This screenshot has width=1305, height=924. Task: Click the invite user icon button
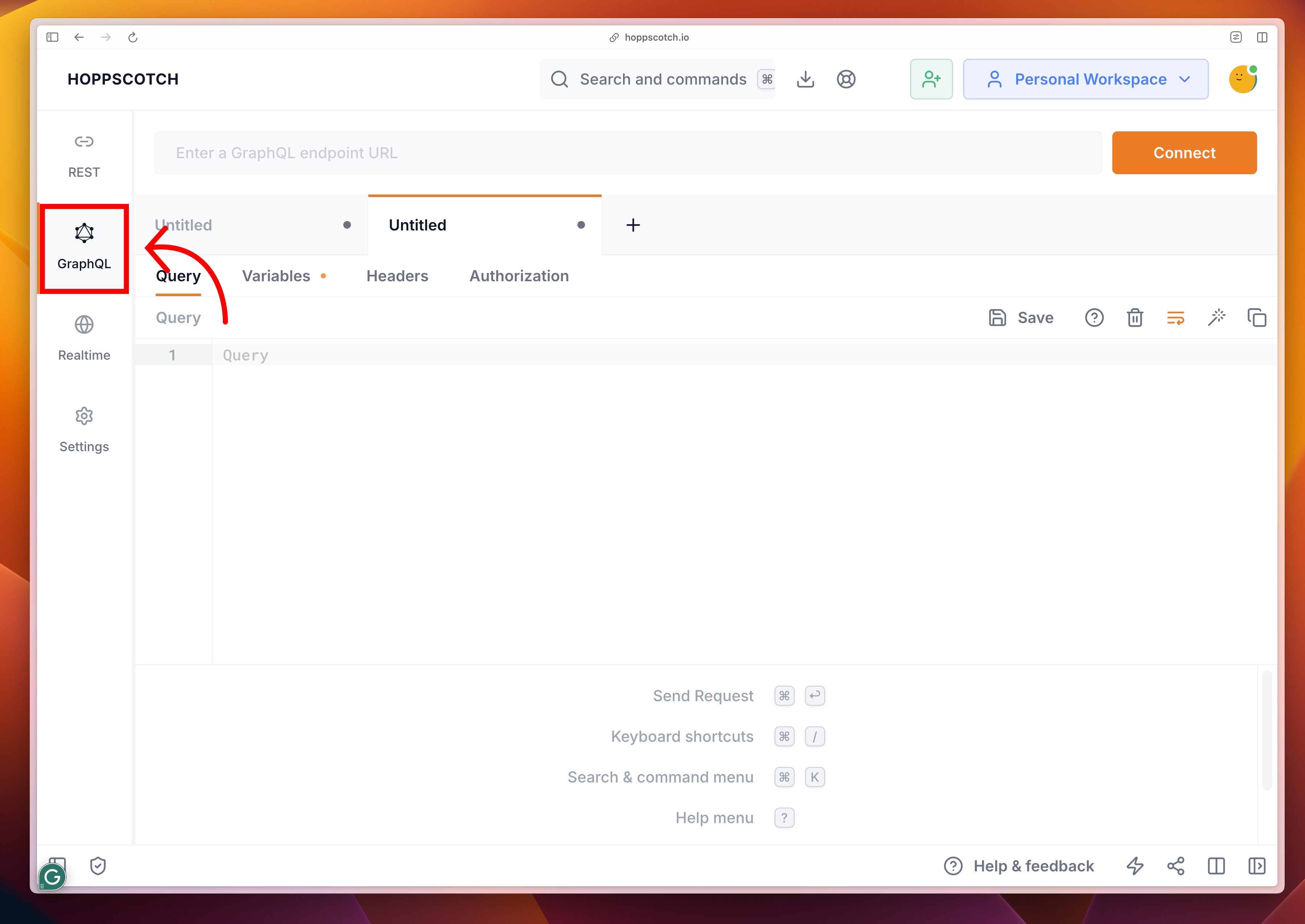point(931,79)
